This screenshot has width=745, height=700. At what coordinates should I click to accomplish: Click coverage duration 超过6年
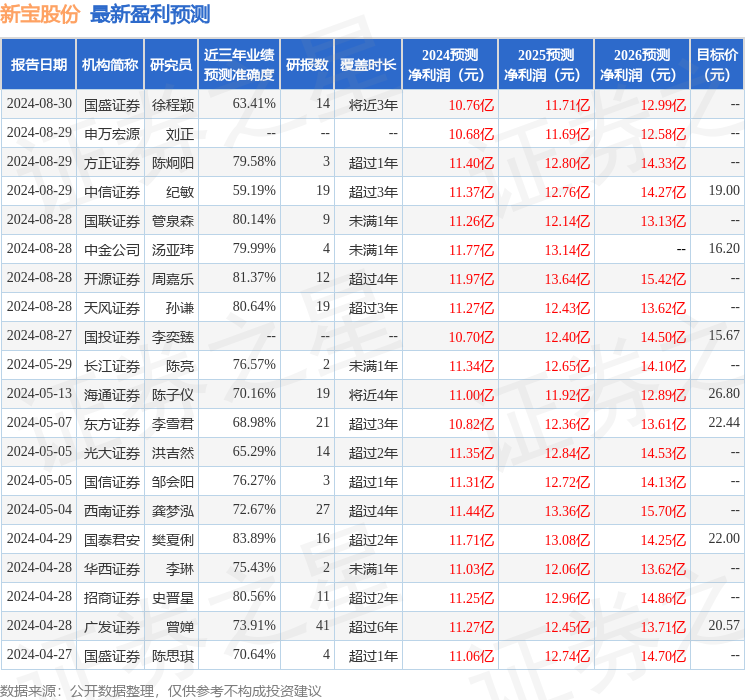tap(373, 627)
